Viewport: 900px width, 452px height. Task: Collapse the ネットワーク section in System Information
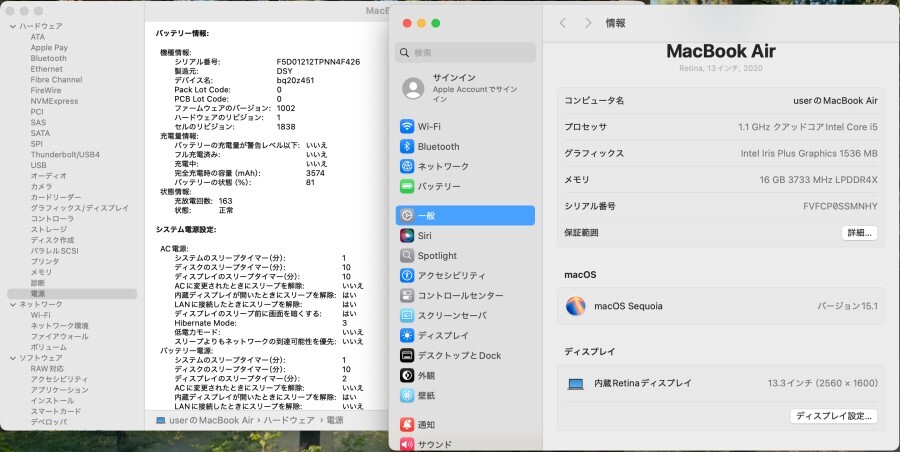[13, 304]
